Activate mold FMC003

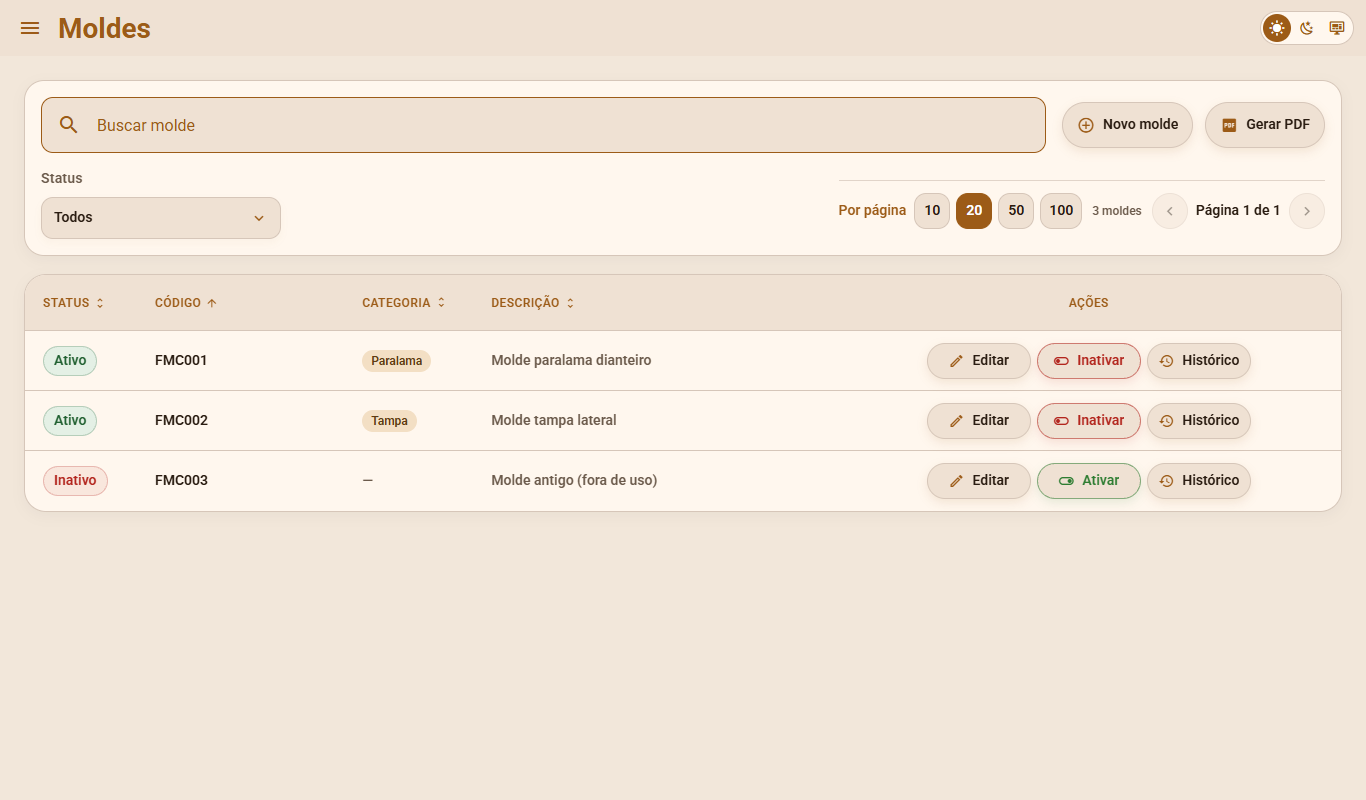point(1089,481)
